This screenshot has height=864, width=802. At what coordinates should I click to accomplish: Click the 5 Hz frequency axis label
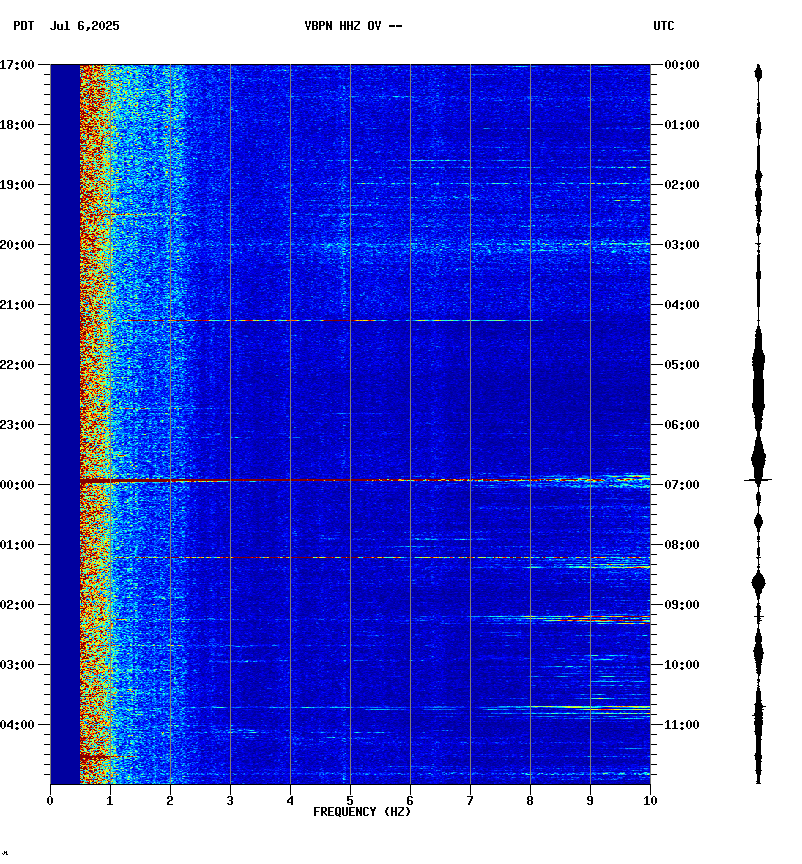(350, 800)
